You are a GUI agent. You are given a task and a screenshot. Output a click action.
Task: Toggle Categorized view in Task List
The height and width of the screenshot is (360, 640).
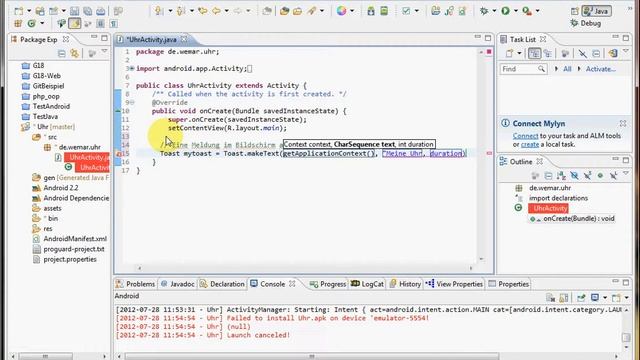pos(534,53)
